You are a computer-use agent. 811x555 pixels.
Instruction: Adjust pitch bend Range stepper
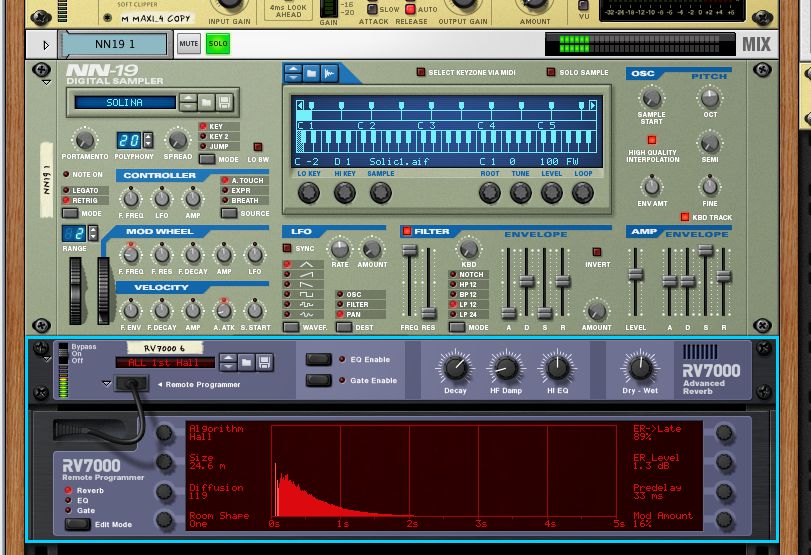pyautogui.click(x=93, y=233)
